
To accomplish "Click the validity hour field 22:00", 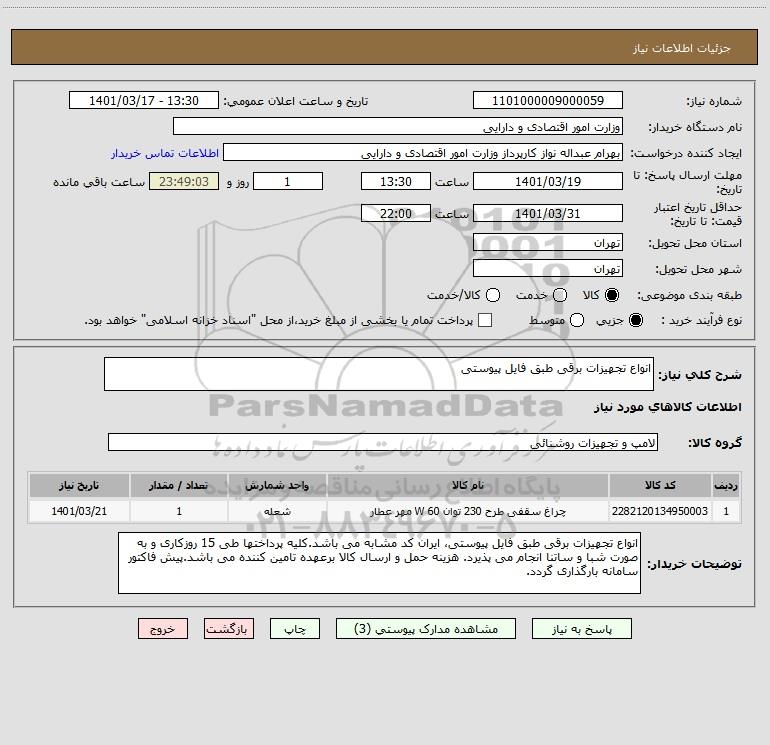I will point(396,213).
